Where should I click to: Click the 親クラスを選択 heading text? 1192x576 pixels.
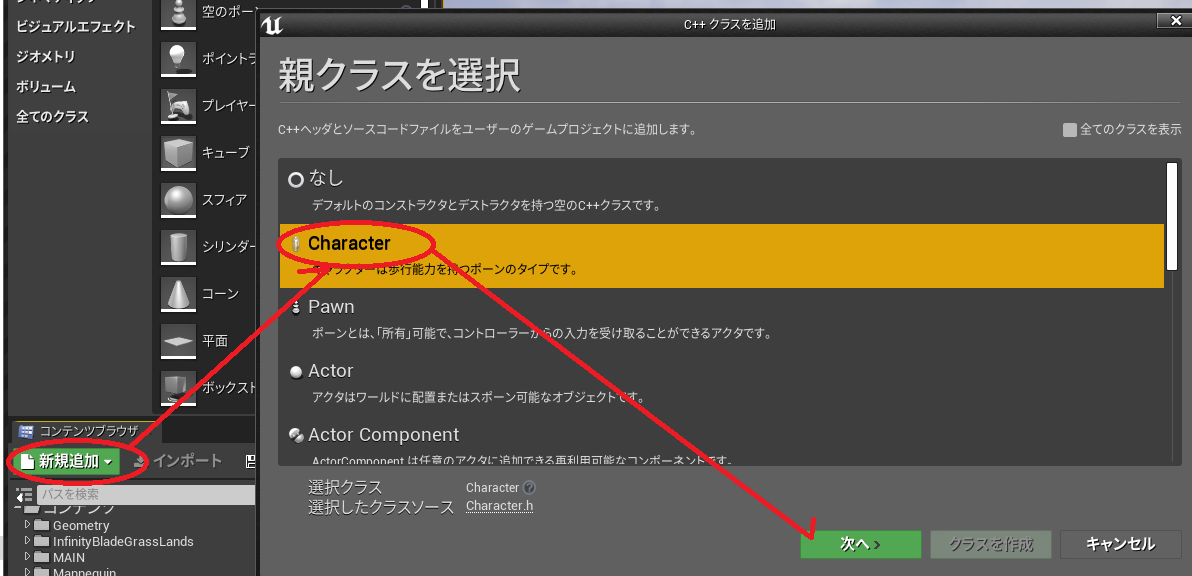point(400,75)
